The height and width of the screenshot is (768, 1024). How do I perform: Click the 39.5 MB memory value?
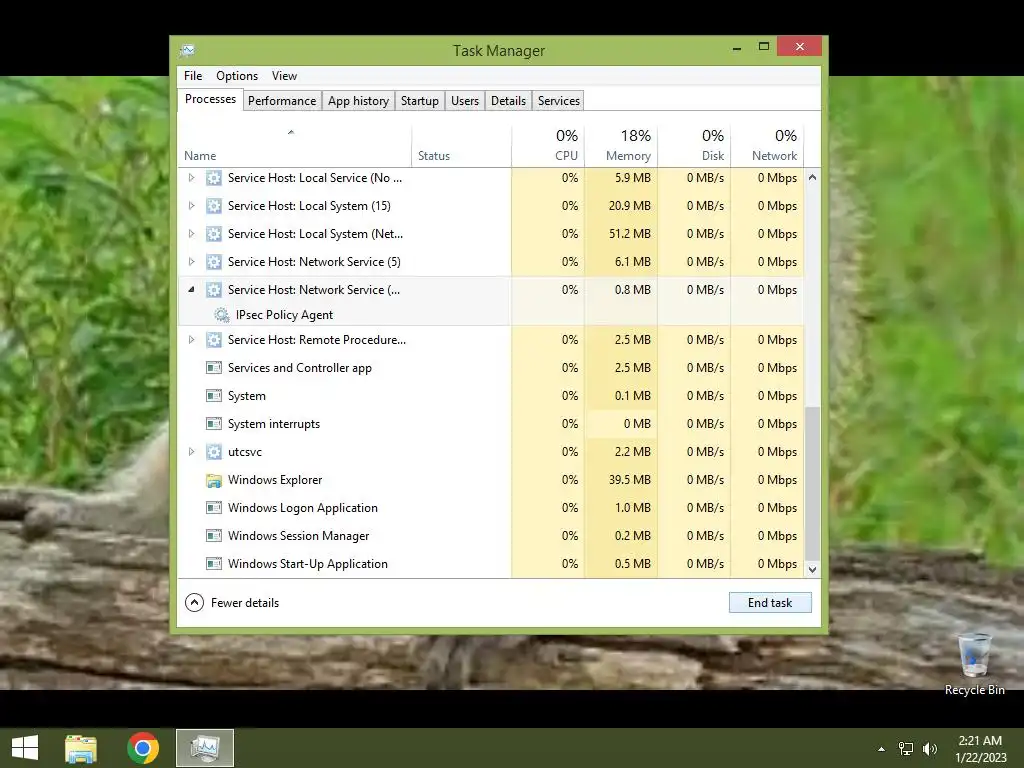[x=630, y=480]
